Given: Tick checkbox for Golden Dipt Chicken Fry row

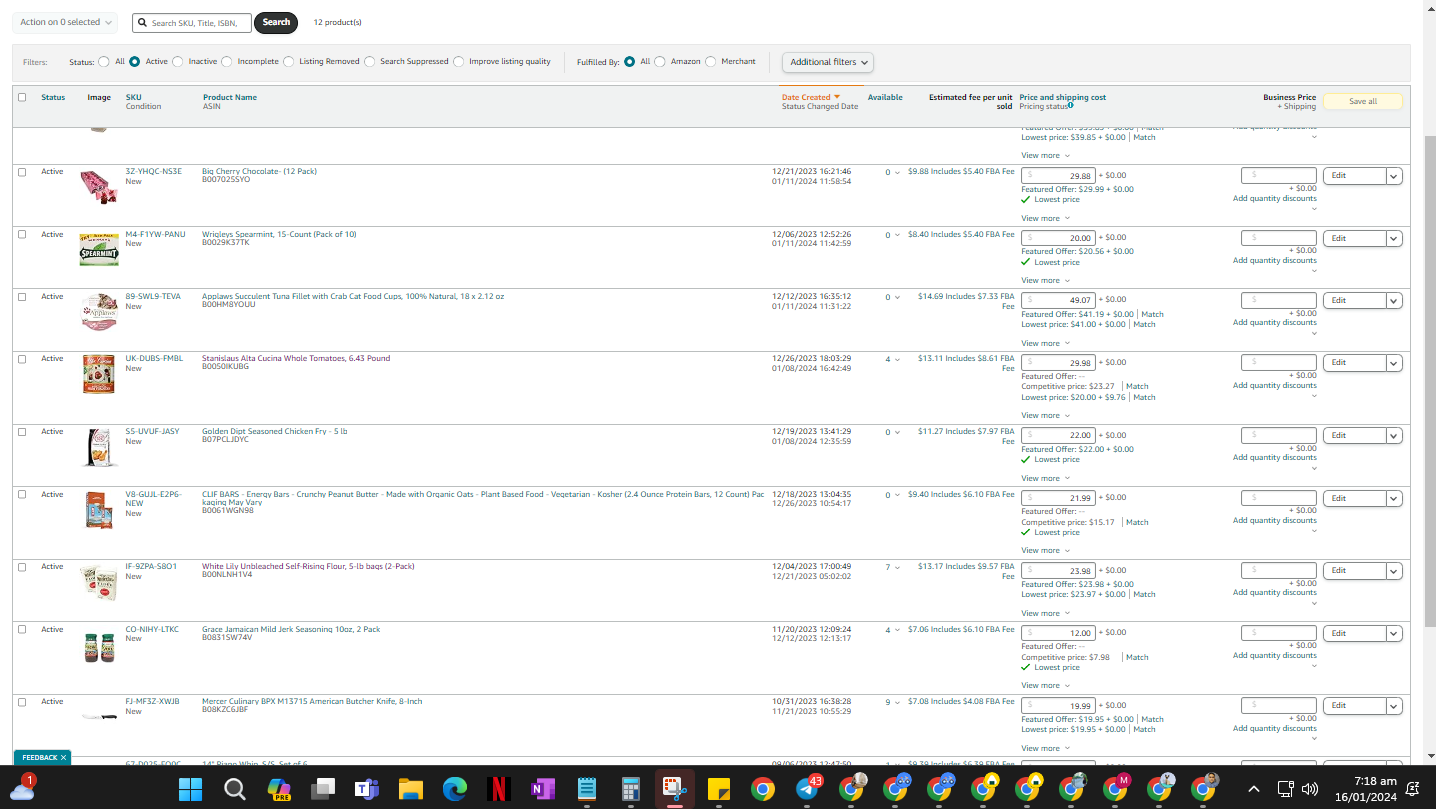Looking at the screenshot, I should click(x=22, y=432).
